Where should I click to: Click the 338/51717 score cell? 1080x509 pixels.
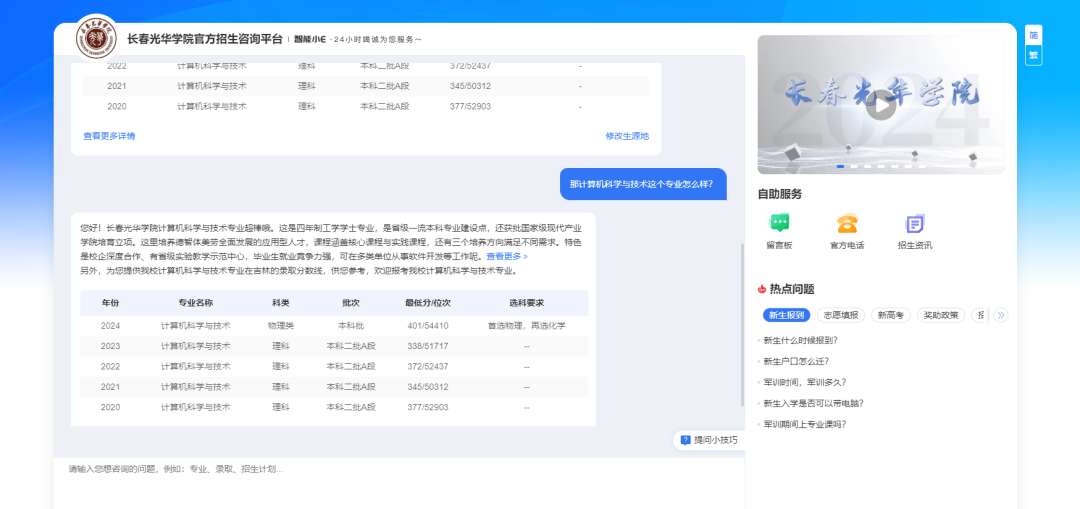click(428, 346)
